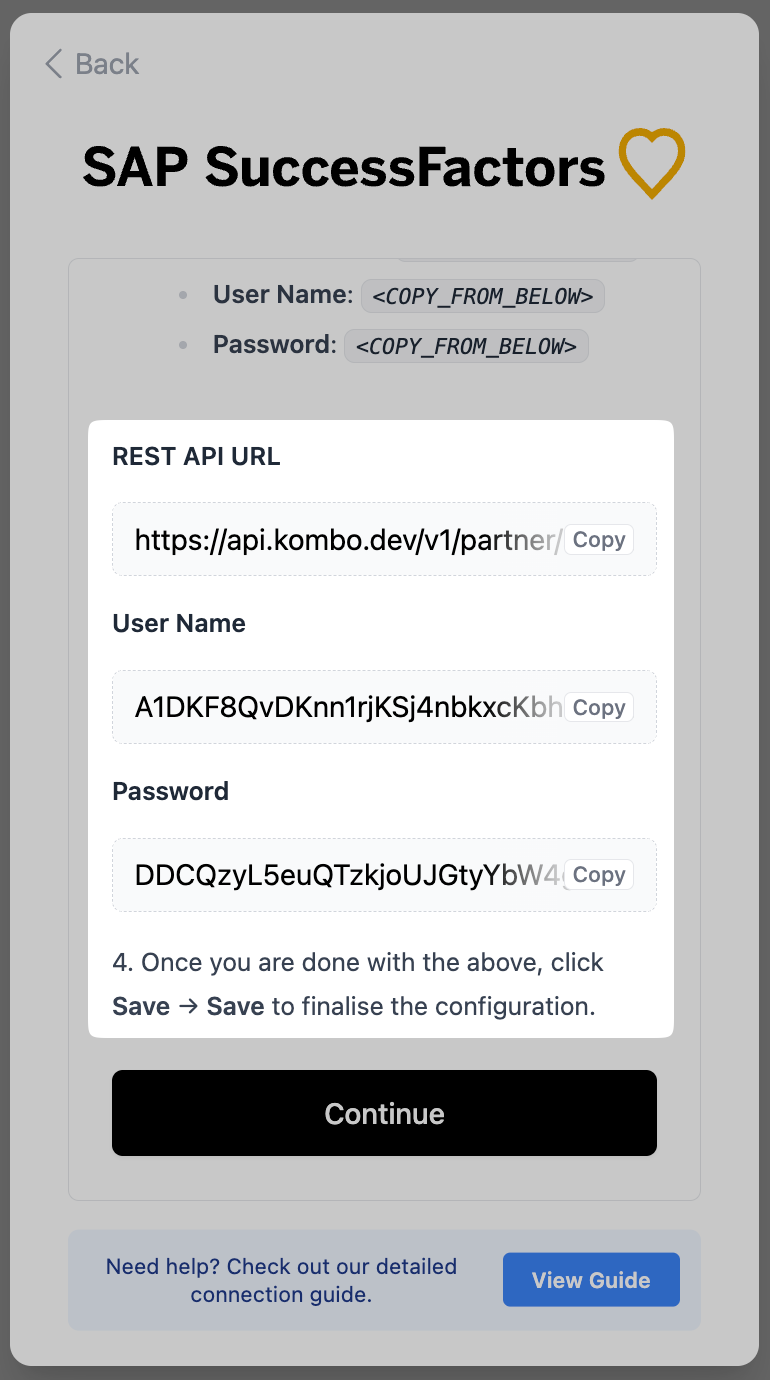The image size is (770, 1380).
Task: Copy the REST API URL value
Action: (x=599, y=540)
